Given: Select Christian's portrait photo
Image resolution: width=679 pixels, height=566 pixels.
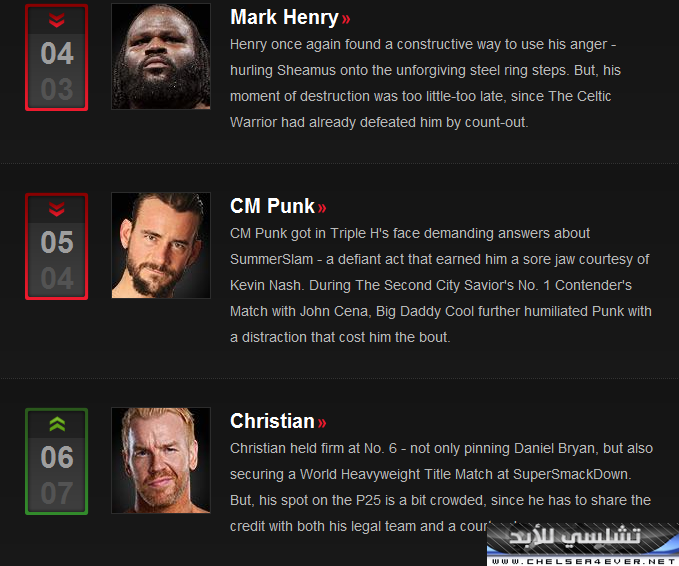Looking at the screenshot, I should pos(161,460).
